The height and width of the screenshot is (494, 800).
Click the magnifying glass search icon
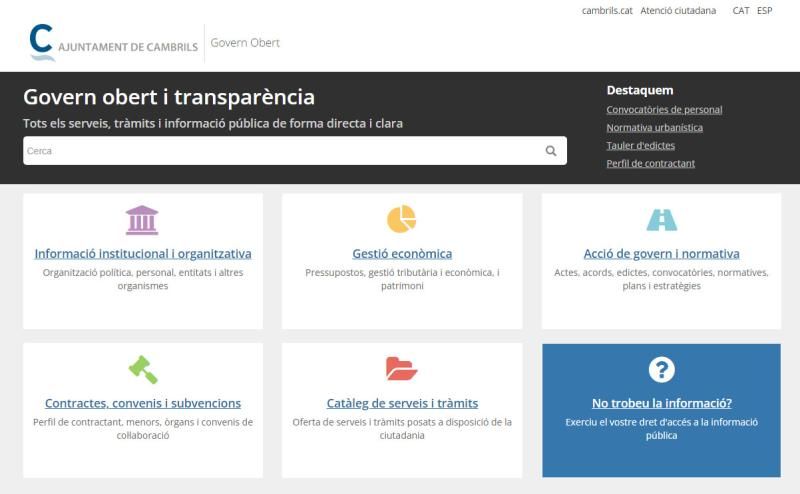[x=551, y=151]
